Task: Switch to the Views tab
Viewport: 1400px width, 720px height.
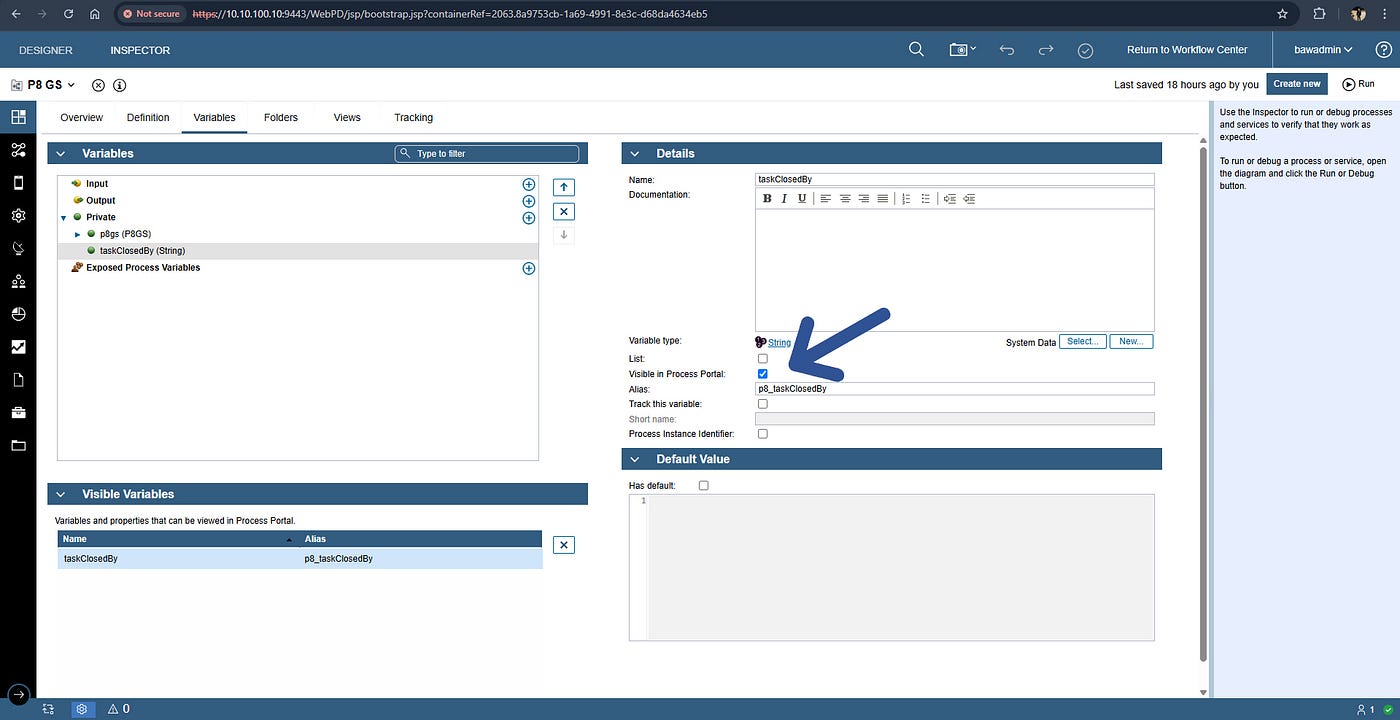Action: click(x=347, y=117)
